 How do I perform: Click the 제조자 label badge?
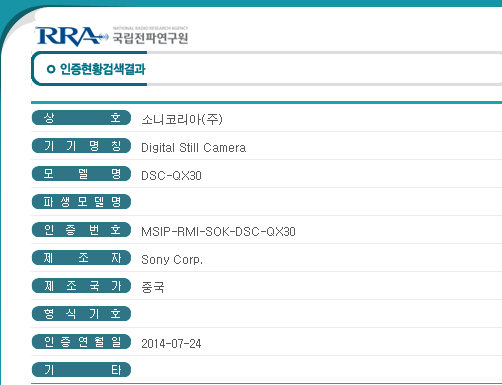[x=81, y=258]
